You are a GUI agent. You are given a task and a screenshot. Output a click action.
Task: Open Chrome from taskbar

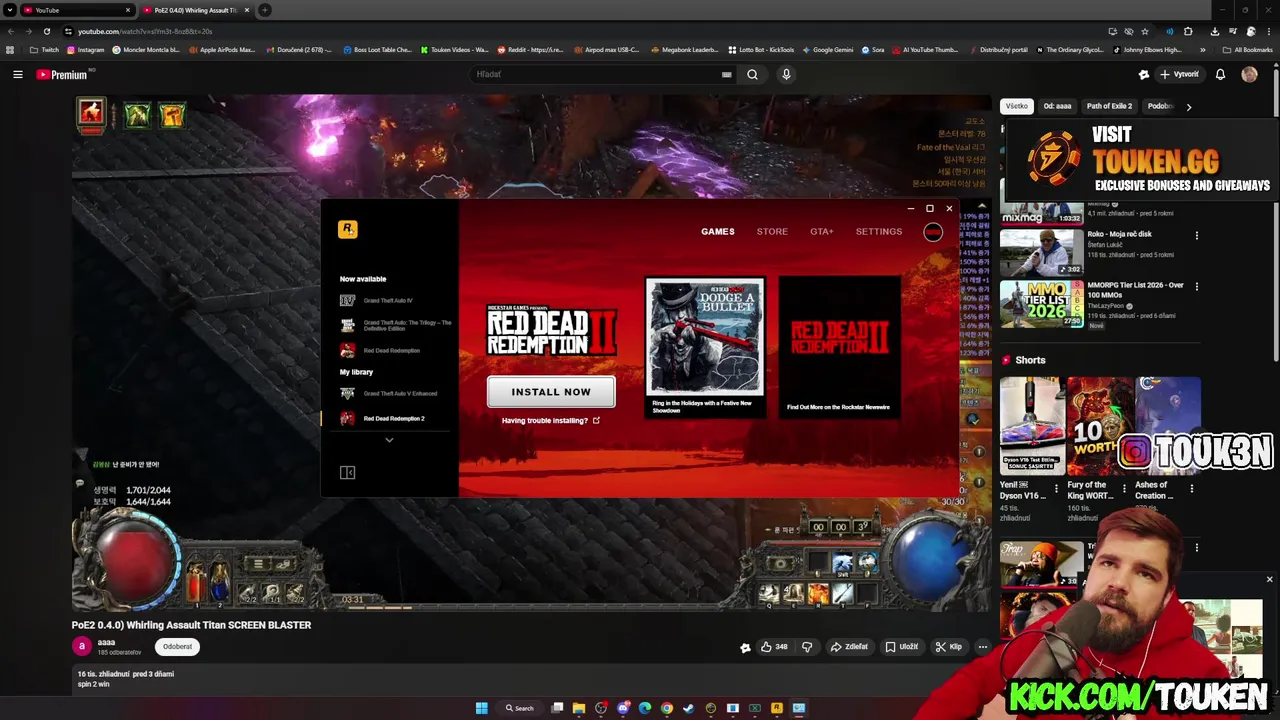click(x=666, y=708)
